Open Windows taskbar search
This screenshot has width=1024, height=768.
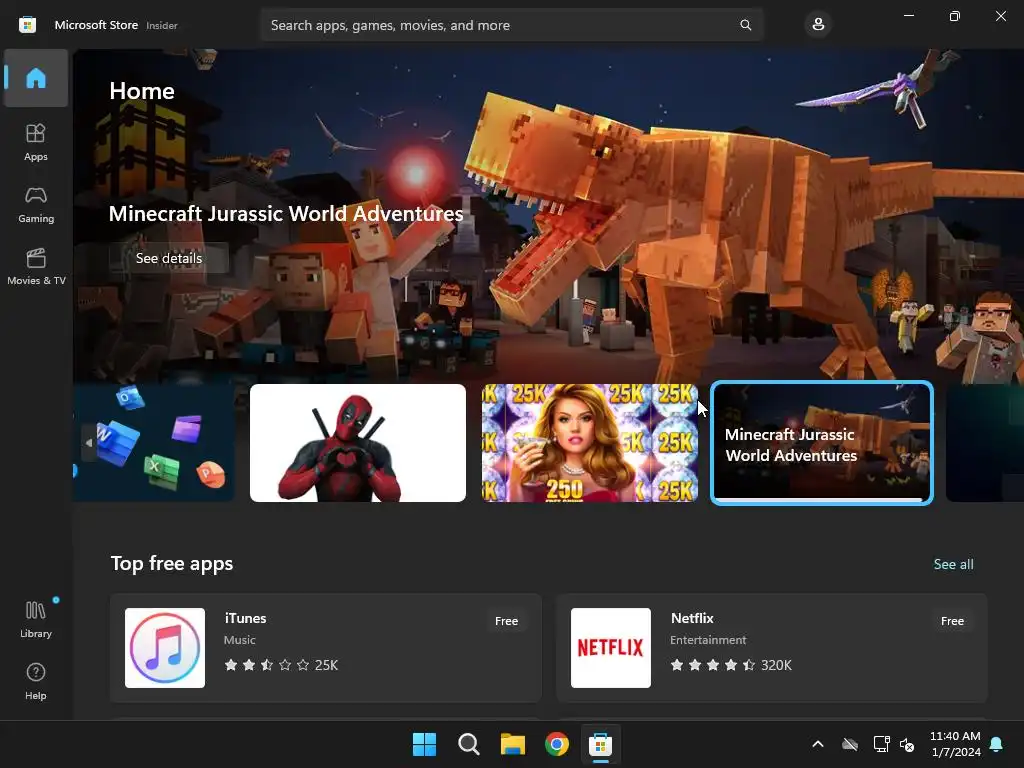pos(468,744)
